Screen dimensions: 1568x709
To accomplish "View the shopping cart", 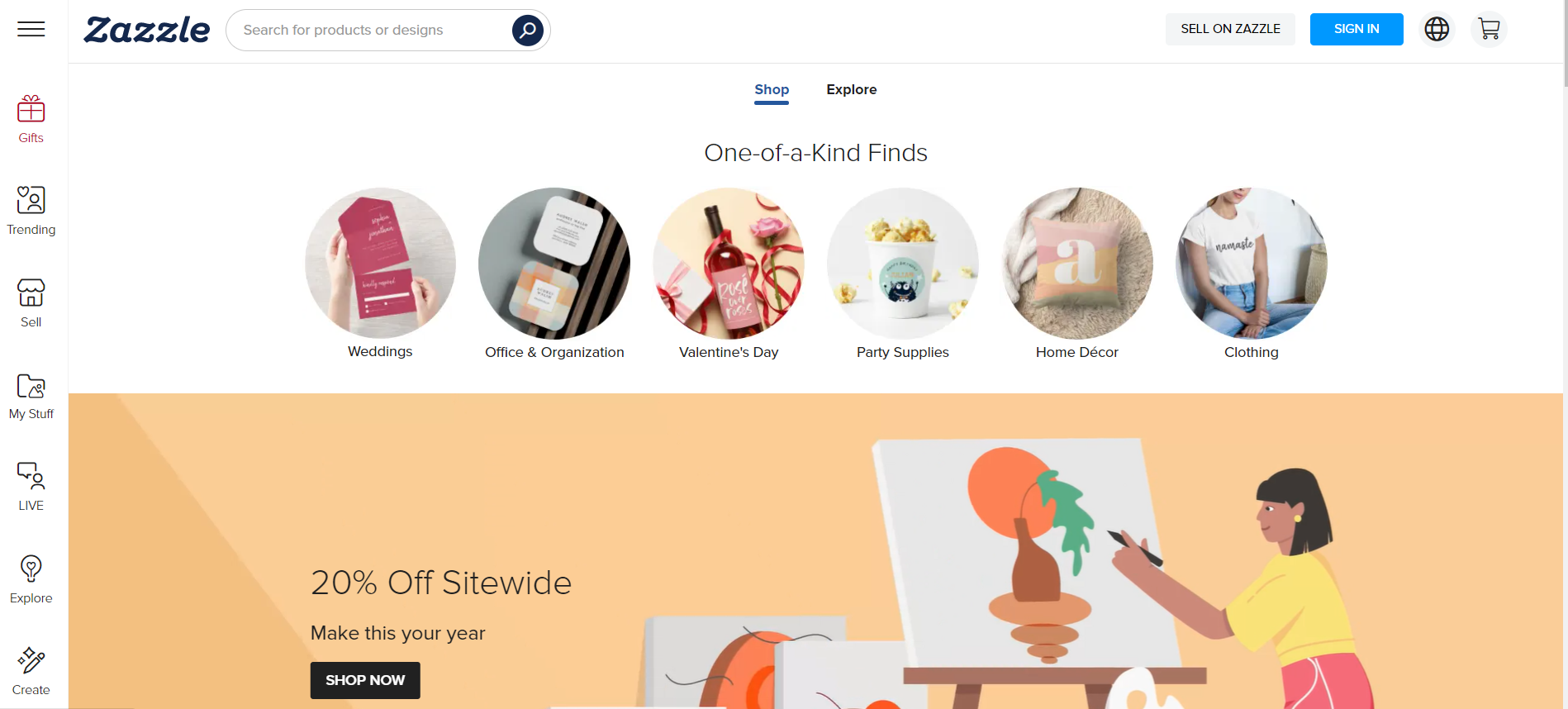I will [x=1489, y=29].
